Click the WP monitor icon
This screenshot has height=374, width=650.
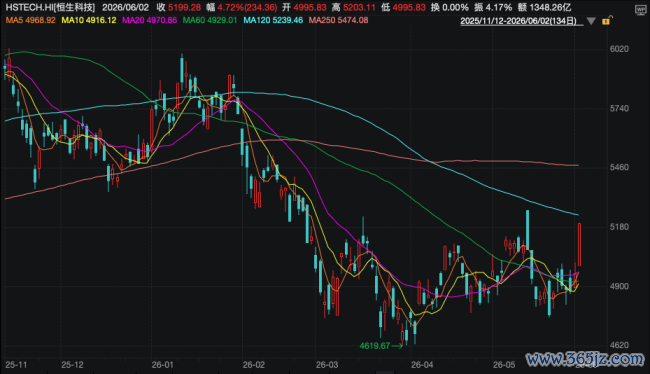tap(640, 9)
